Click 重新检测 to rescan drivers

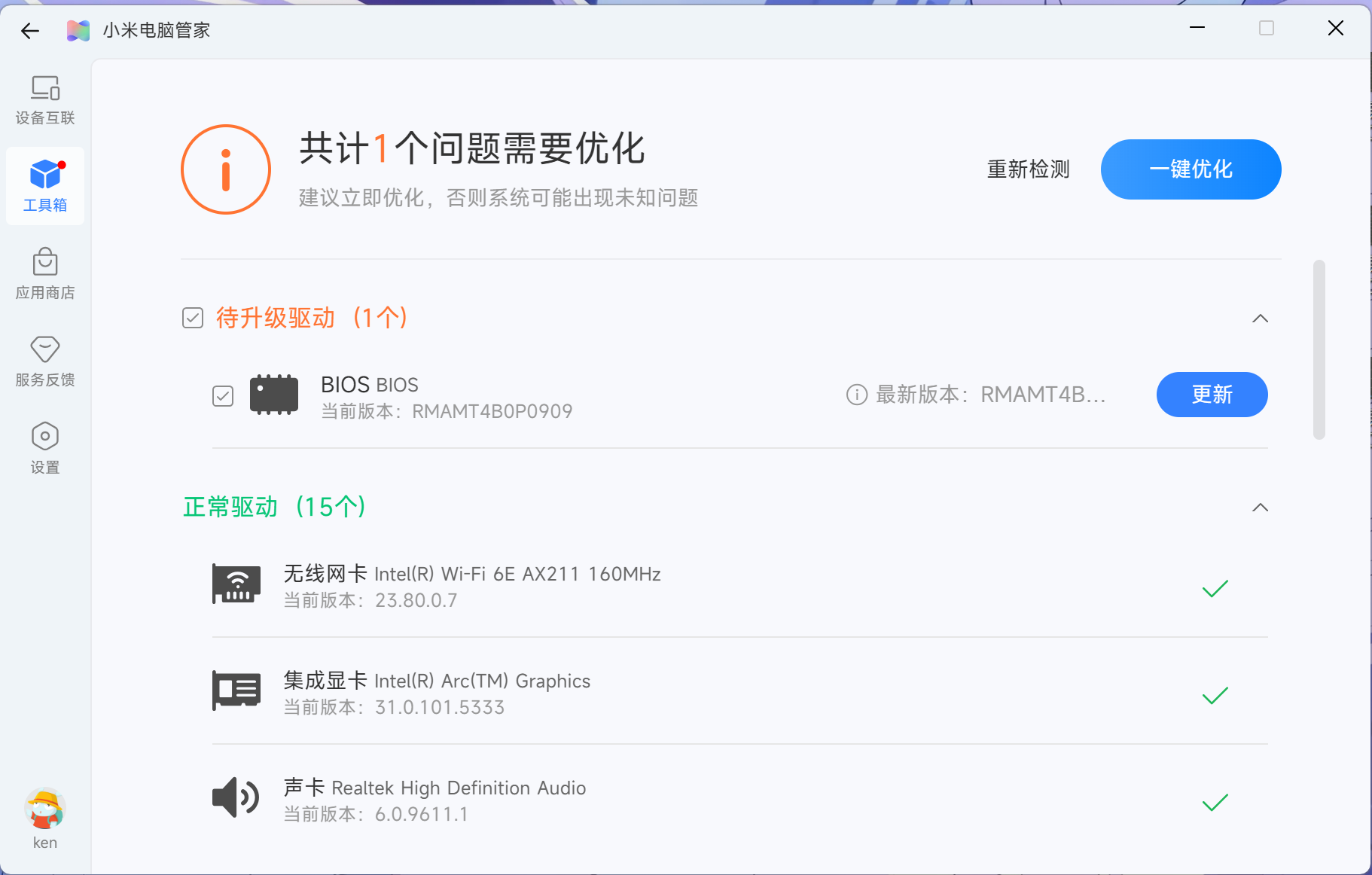[x=1028, y=169]
